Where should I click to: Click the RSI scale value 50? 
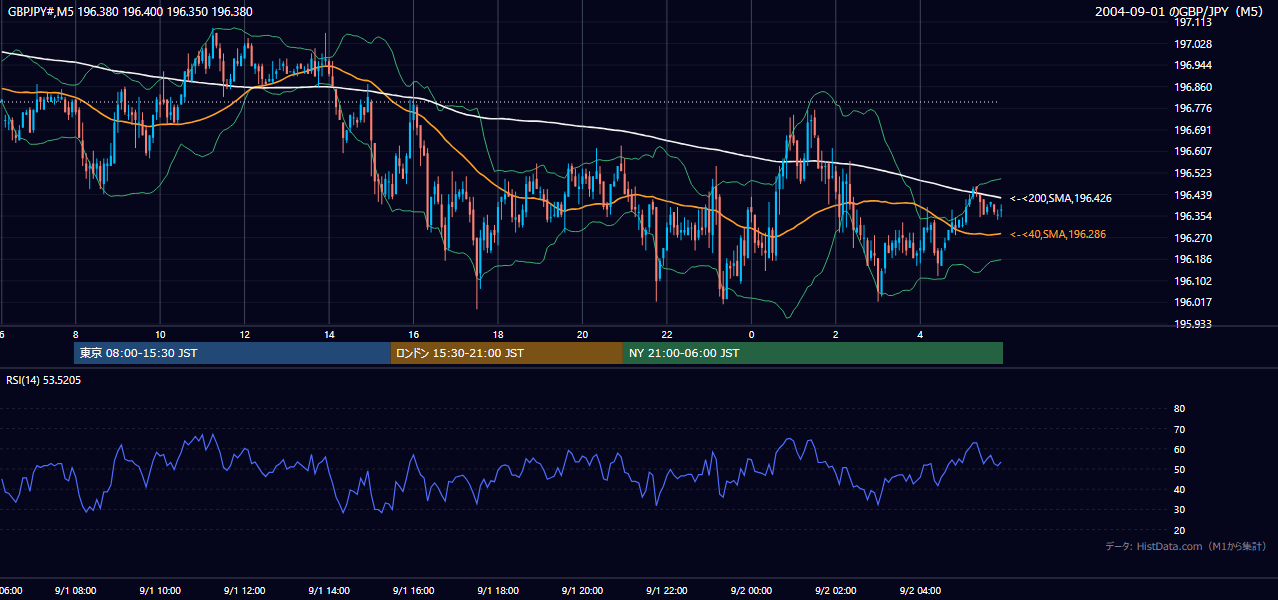1179,469
